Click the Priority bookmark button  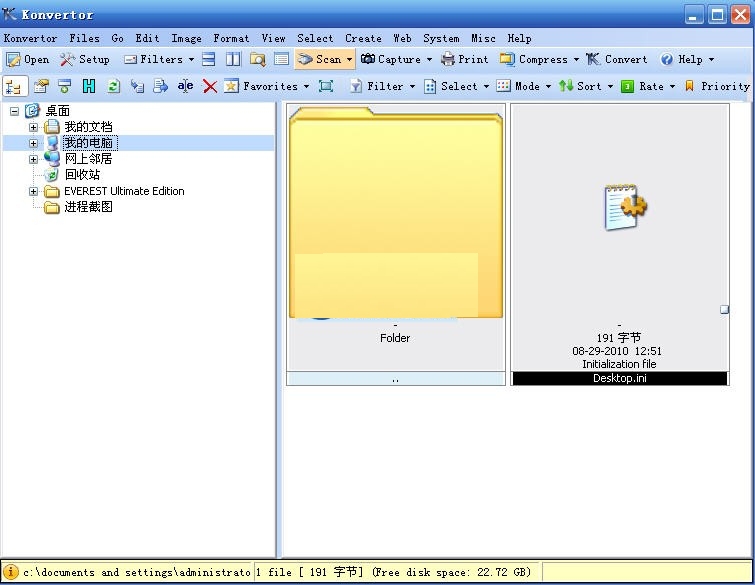(x=717, y=87)
